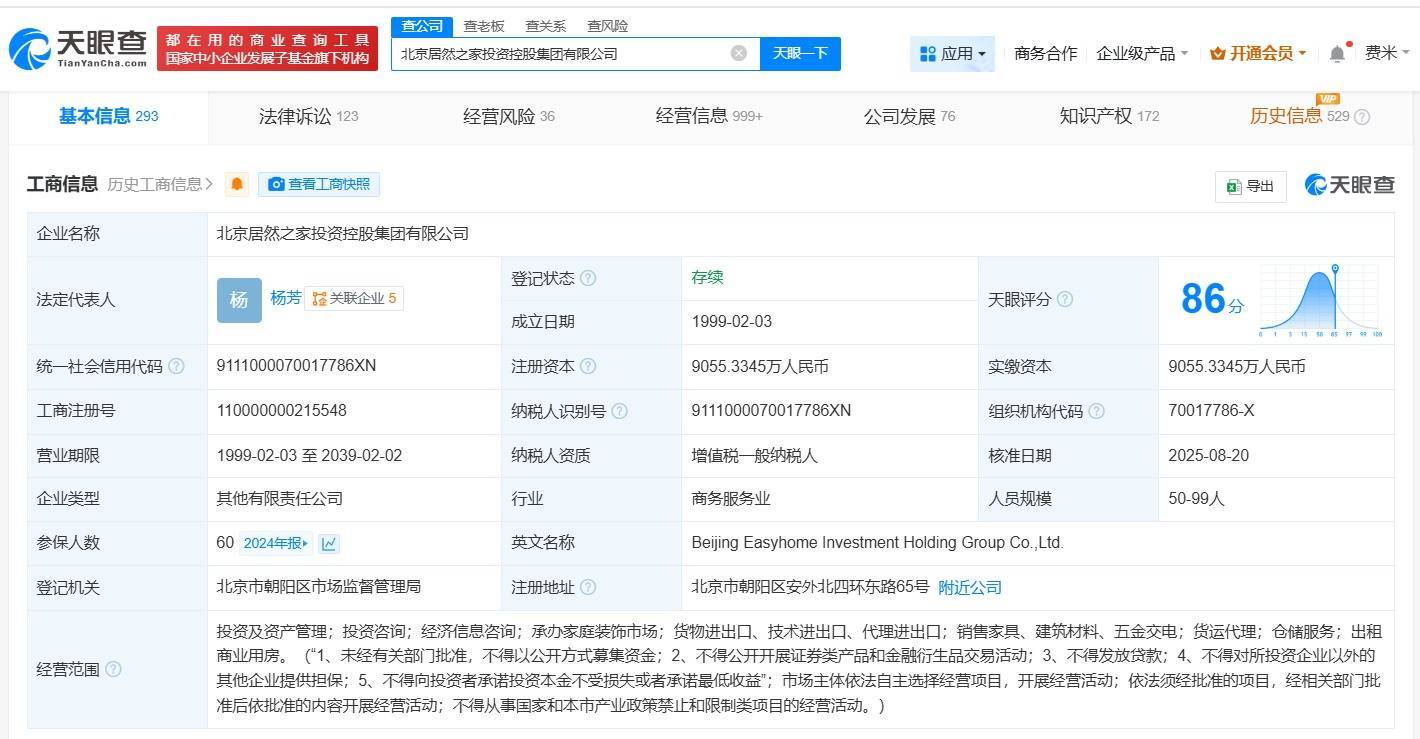1420x739 pixels.
Task: Click help icon beside 天眼评分
Action: 1065,300
